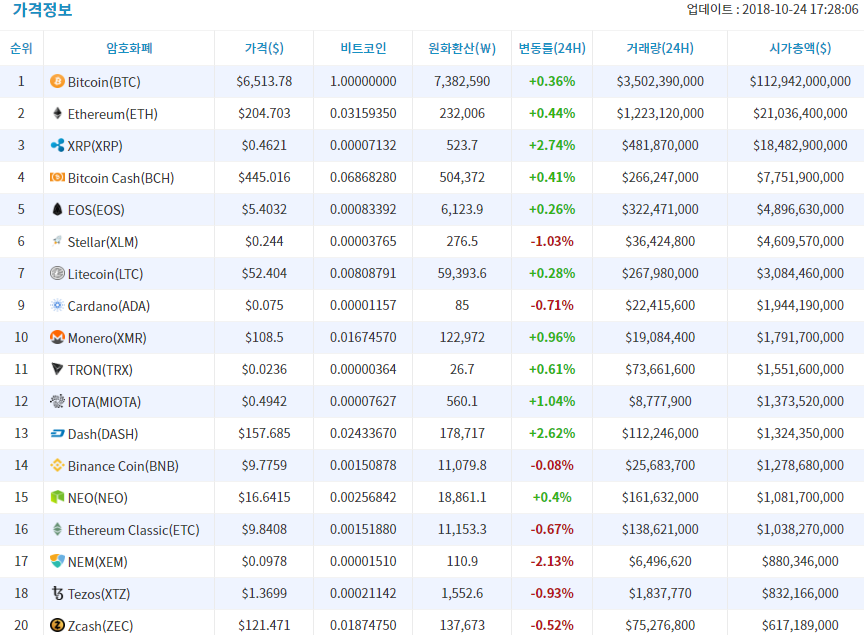Select Bitcoin price $6,513.78
The height and width of the screenshot is (635, 864).
pyautogui.click(x=264, y=82)
